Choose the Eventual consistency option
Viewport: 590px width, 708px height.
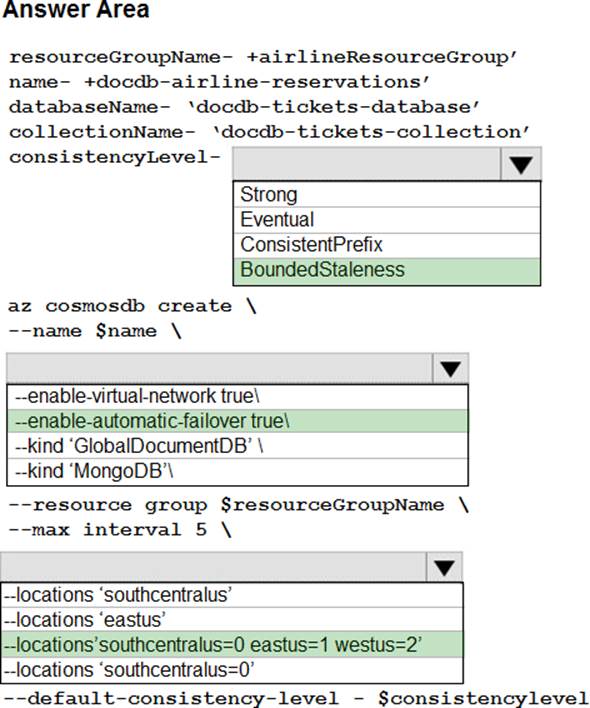coord(387,220)
